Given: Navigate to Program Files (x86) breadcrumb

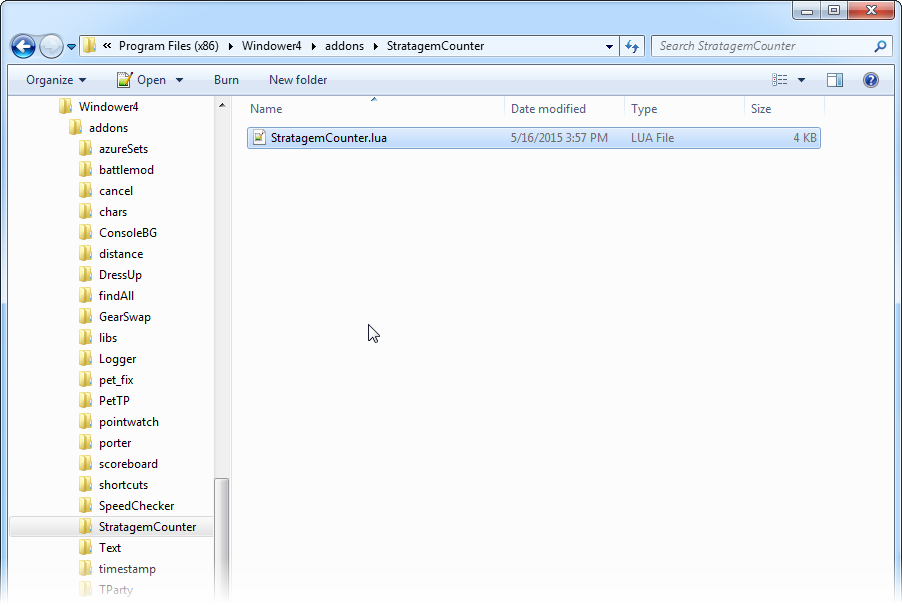Looking at the screenshot, I should (169, 46).
